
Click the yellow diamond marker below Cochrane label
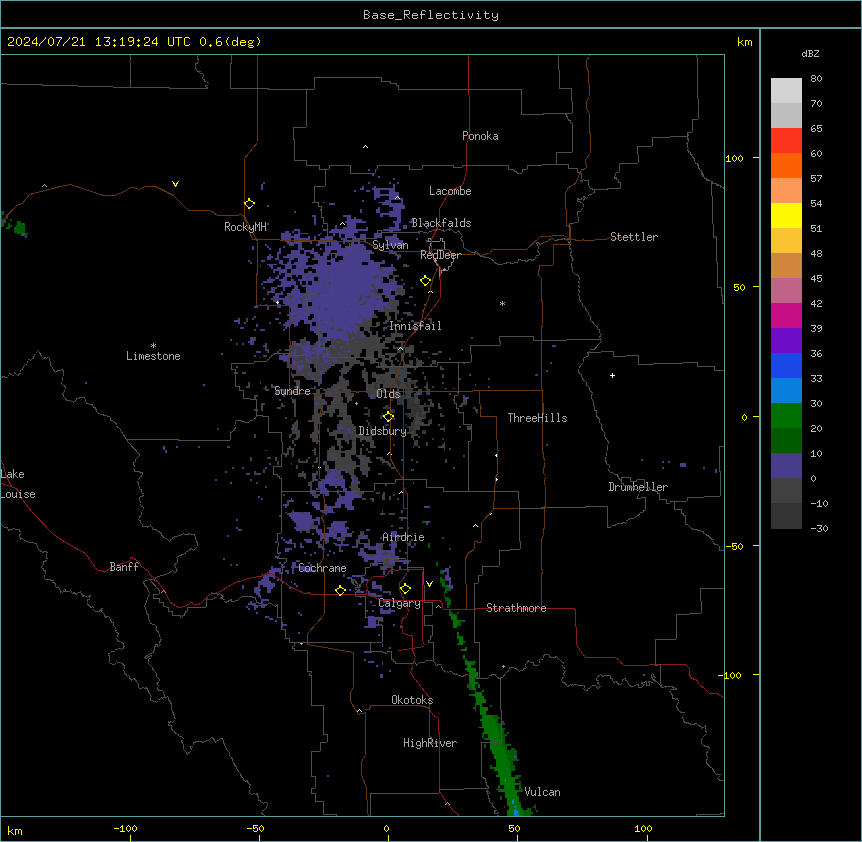(340, 590)
